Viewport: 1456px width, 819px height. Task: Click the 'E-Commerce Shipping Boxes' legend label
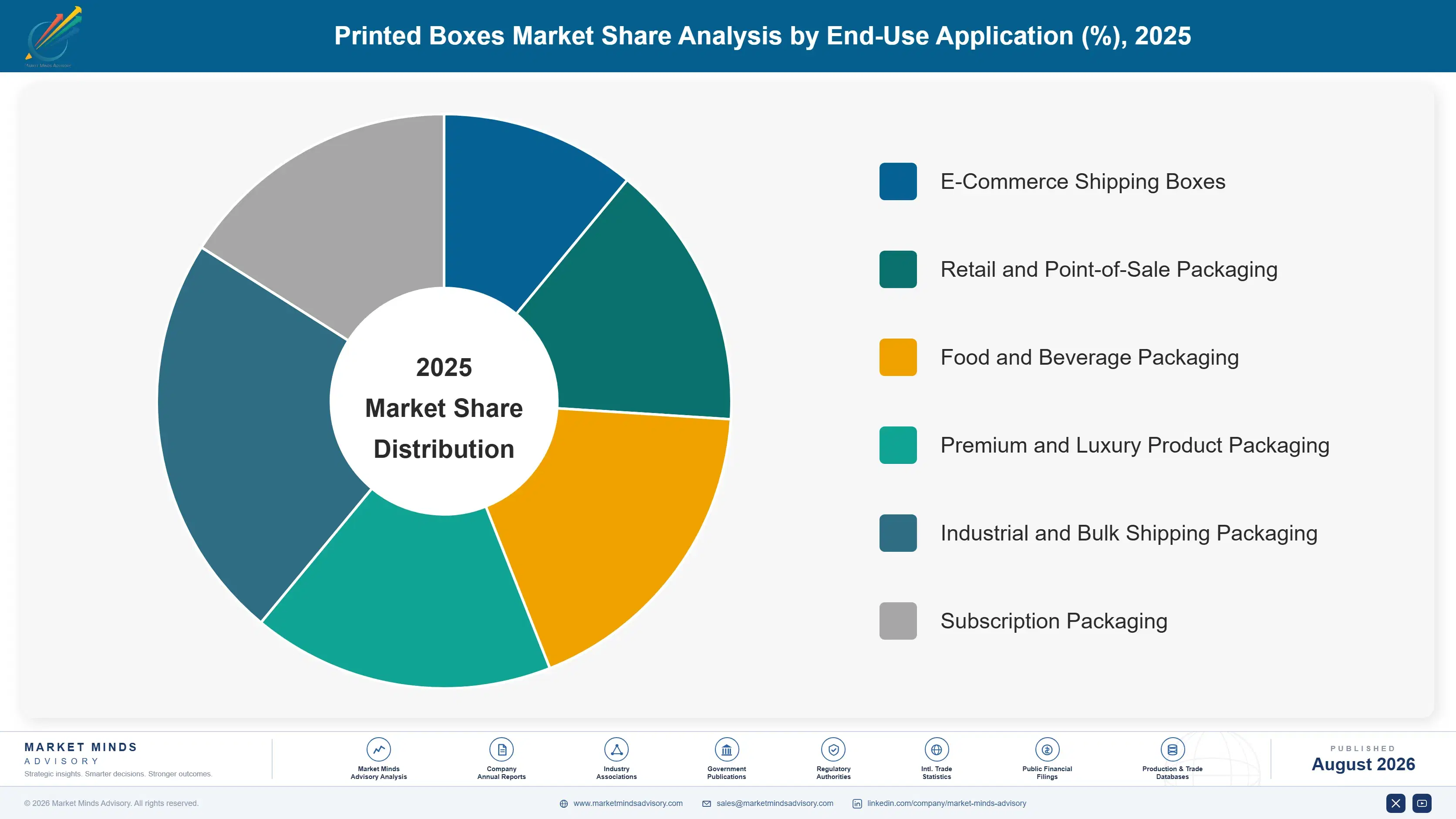tap(1083, 181)
